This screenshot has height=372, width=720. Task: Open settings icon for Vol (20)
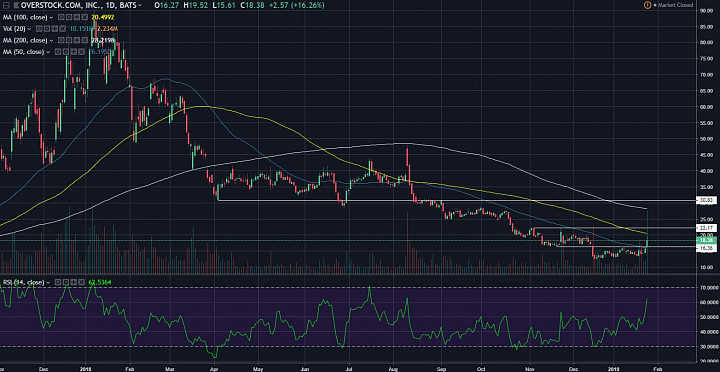[x=47, y=28]
